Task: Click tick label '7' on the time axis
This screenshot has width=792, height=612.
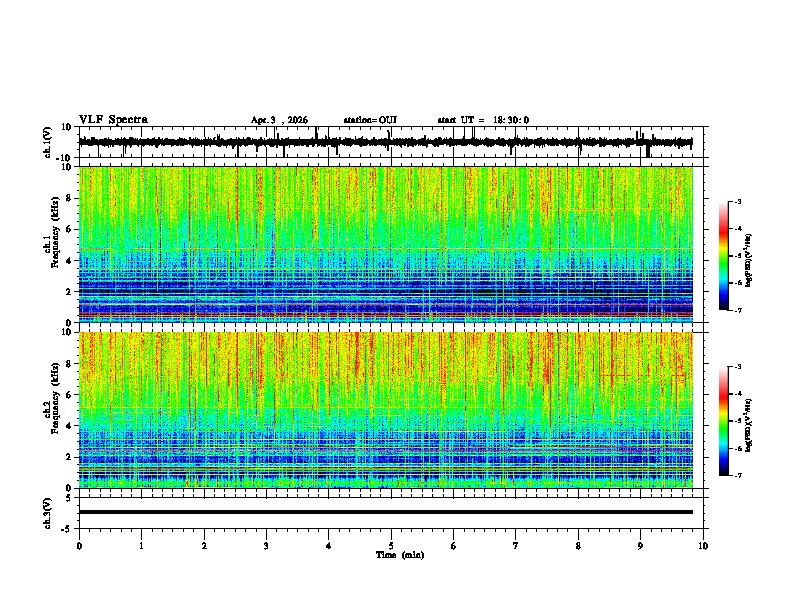Action: click(516, 546)
